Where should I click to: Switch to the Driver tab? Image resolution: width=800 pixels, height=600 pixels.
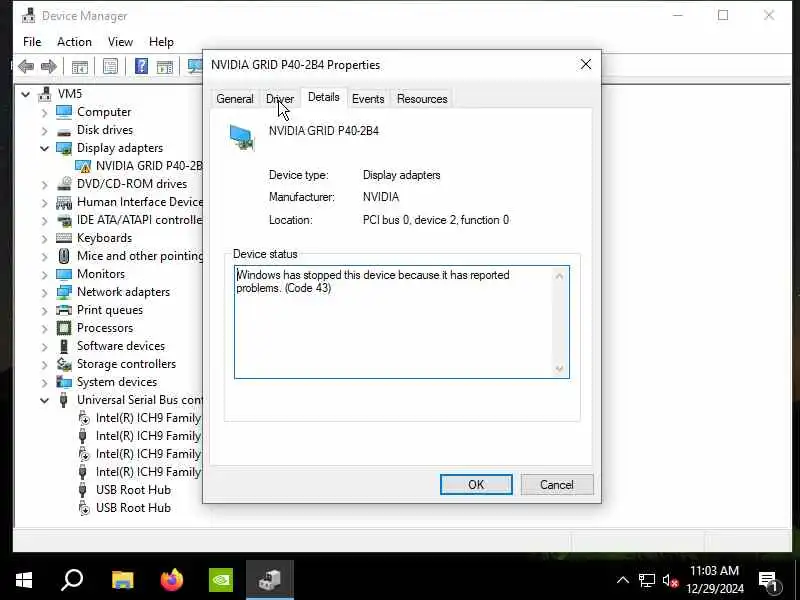(280, 98)
